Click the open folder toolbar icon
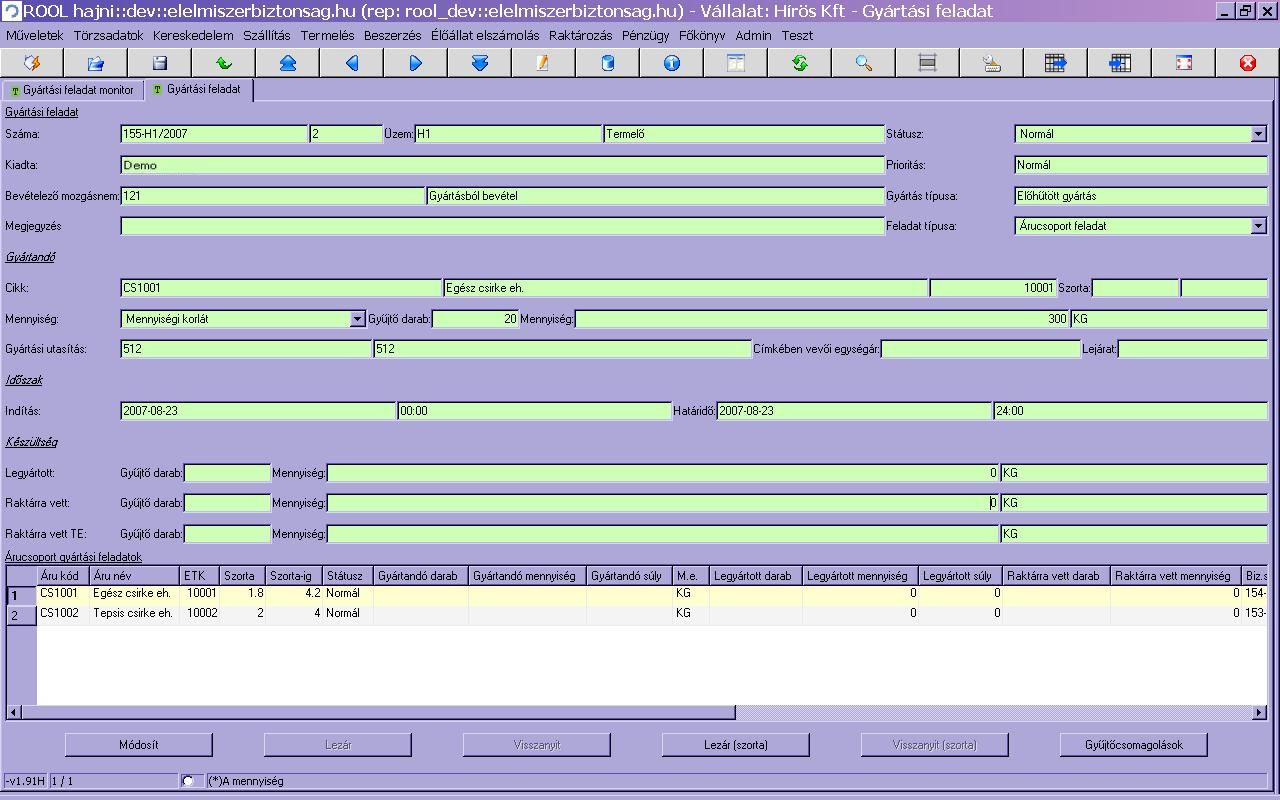Image resolution: width=1280 pixels, height=800 pixels. (95, 63)
